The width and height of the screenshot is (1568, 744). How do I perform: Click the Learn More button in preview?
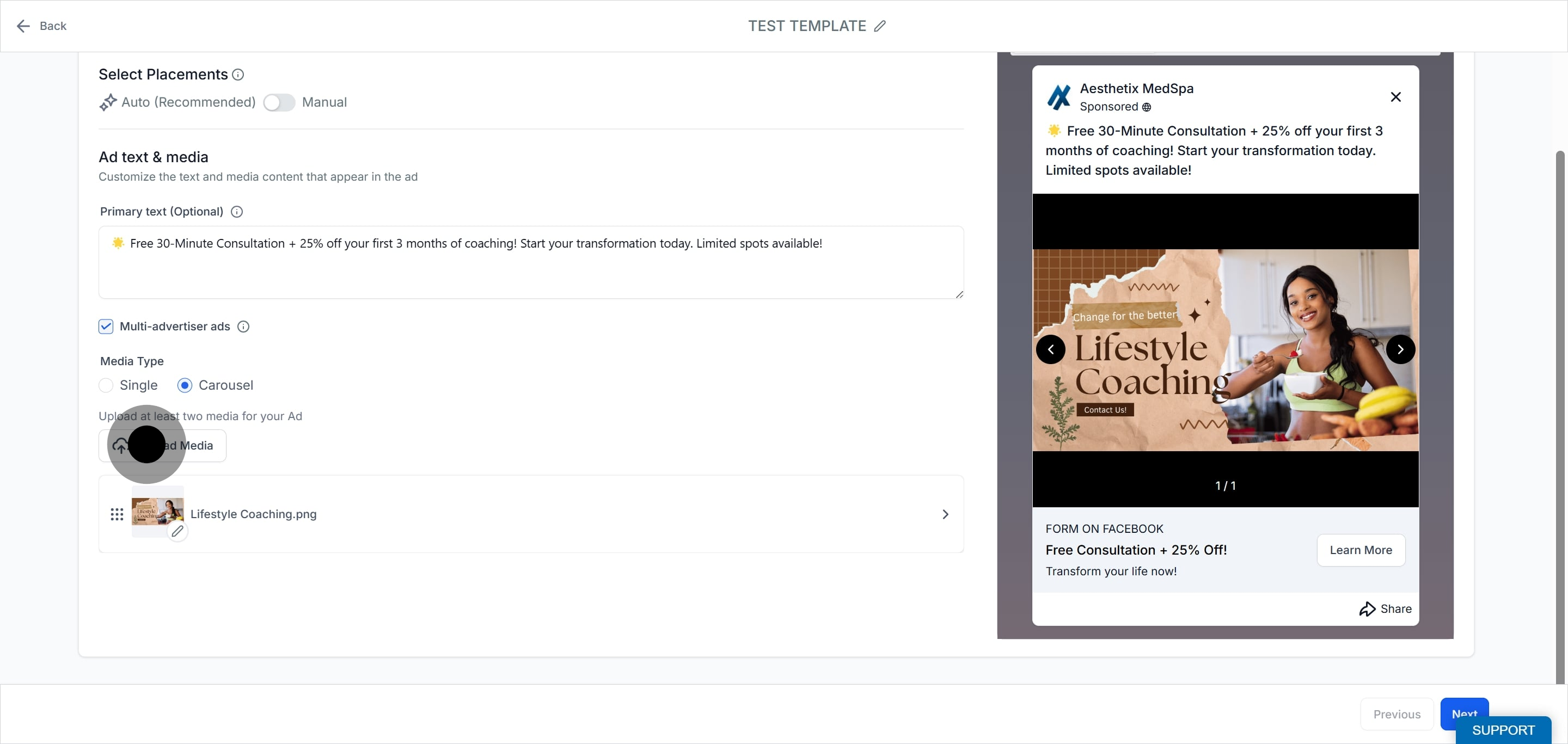click(x=1361, y=550)
